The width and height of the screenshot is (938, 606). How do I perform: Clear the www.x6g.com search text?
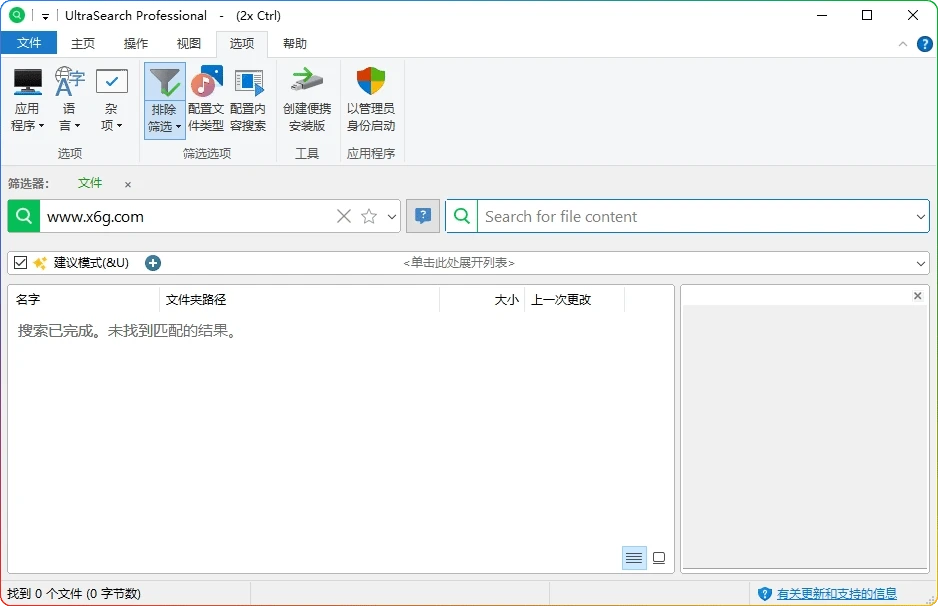(x=344, y=216)
